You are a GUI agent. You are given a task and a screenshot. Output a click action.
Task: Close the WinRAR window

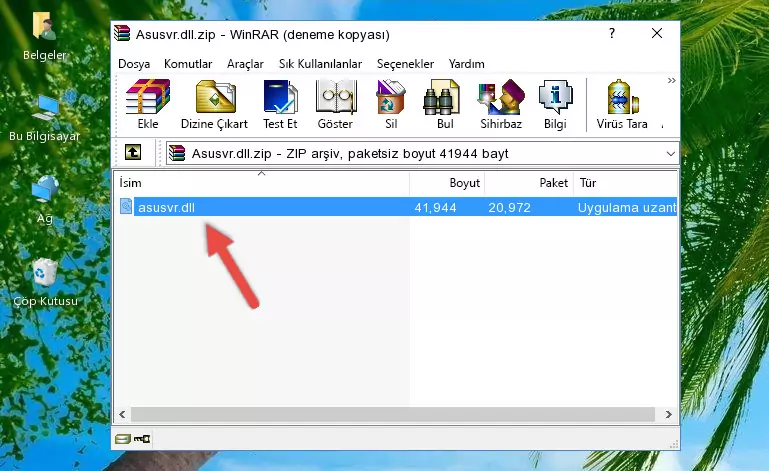(657, 33)
